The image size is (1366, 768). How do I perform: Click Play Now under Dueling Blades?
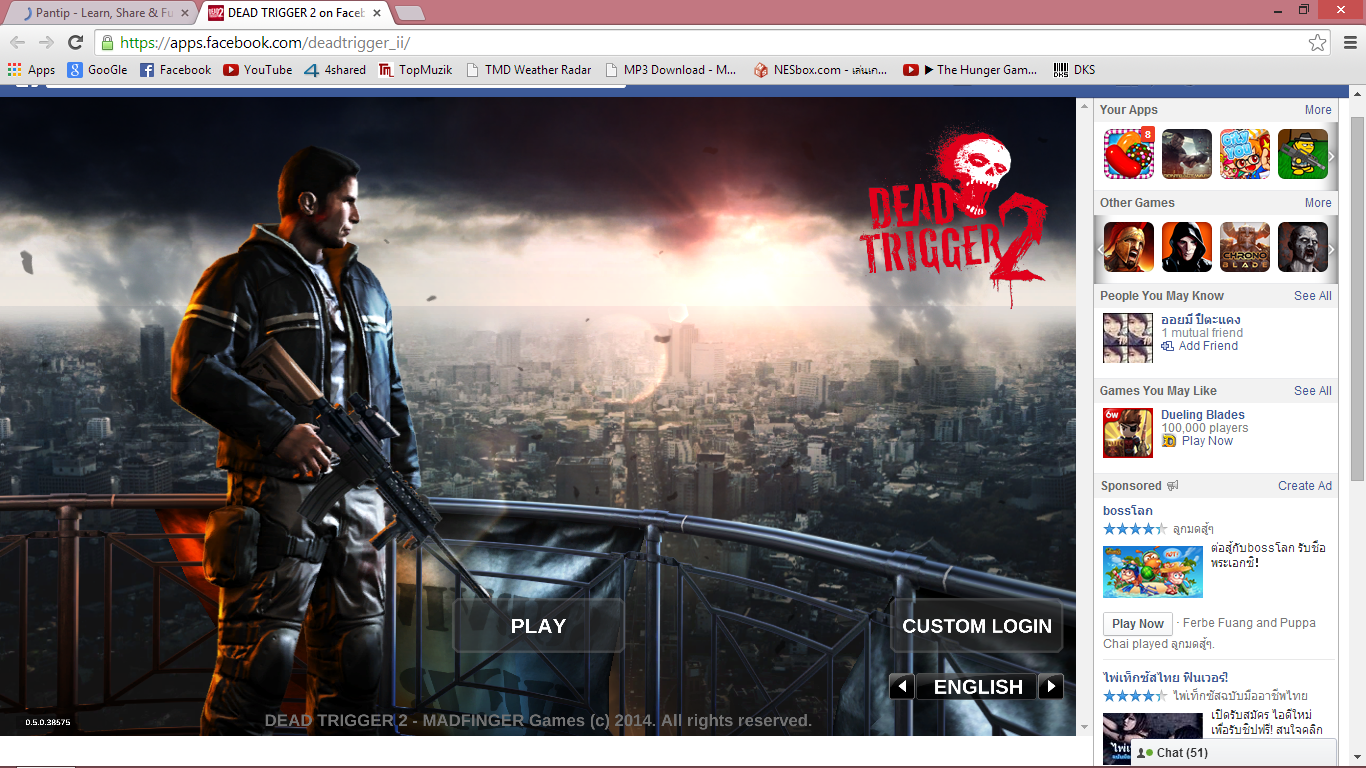tap(1198, 441)
